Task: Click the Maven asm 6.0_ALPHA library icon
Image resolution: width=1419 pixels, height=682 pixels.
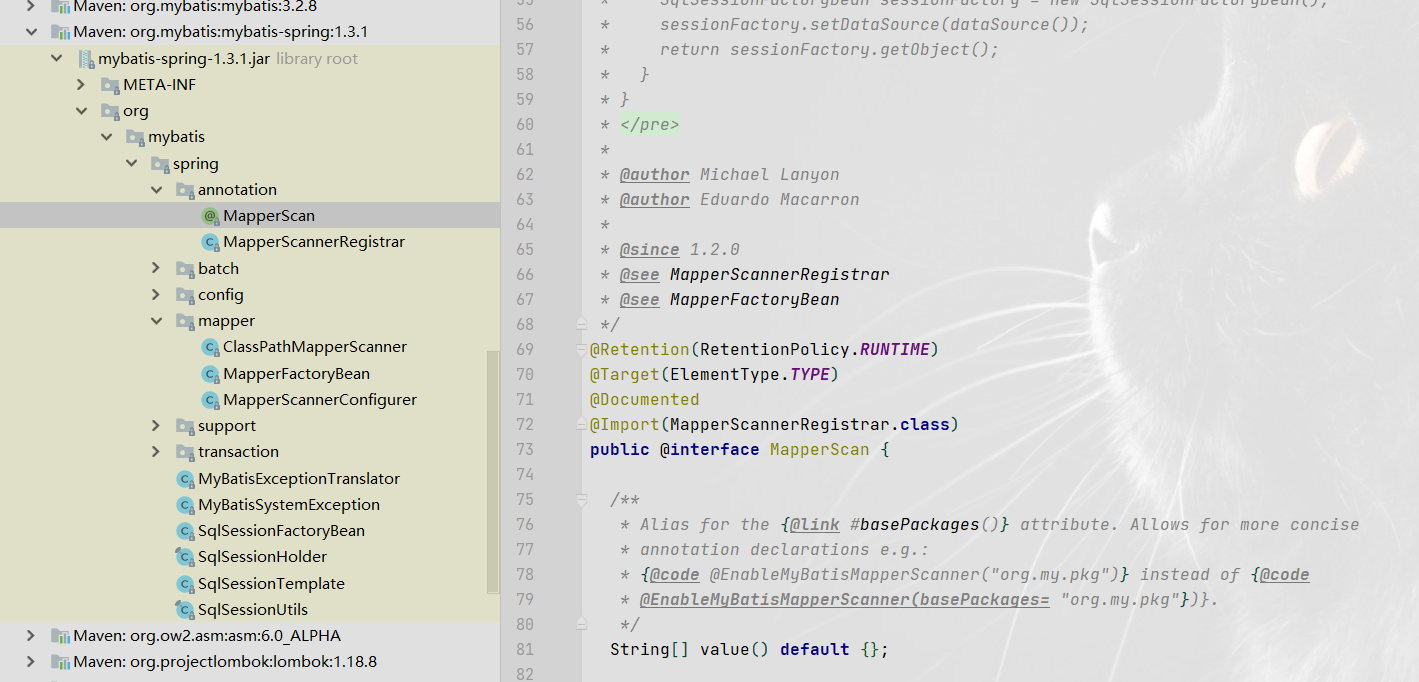Action: [x=60, y=636]
